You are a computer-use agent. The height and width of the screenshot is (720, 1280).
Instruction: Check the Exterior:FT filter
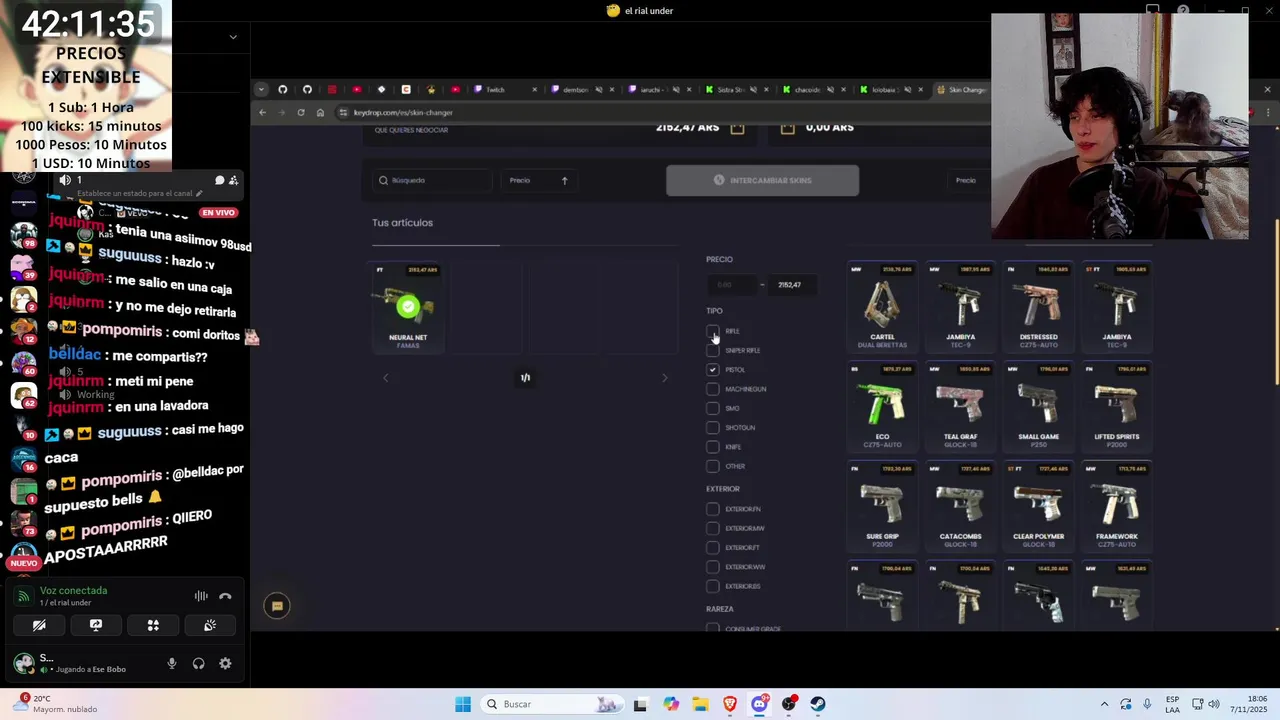pyautogui.click(x=712, y=548)
